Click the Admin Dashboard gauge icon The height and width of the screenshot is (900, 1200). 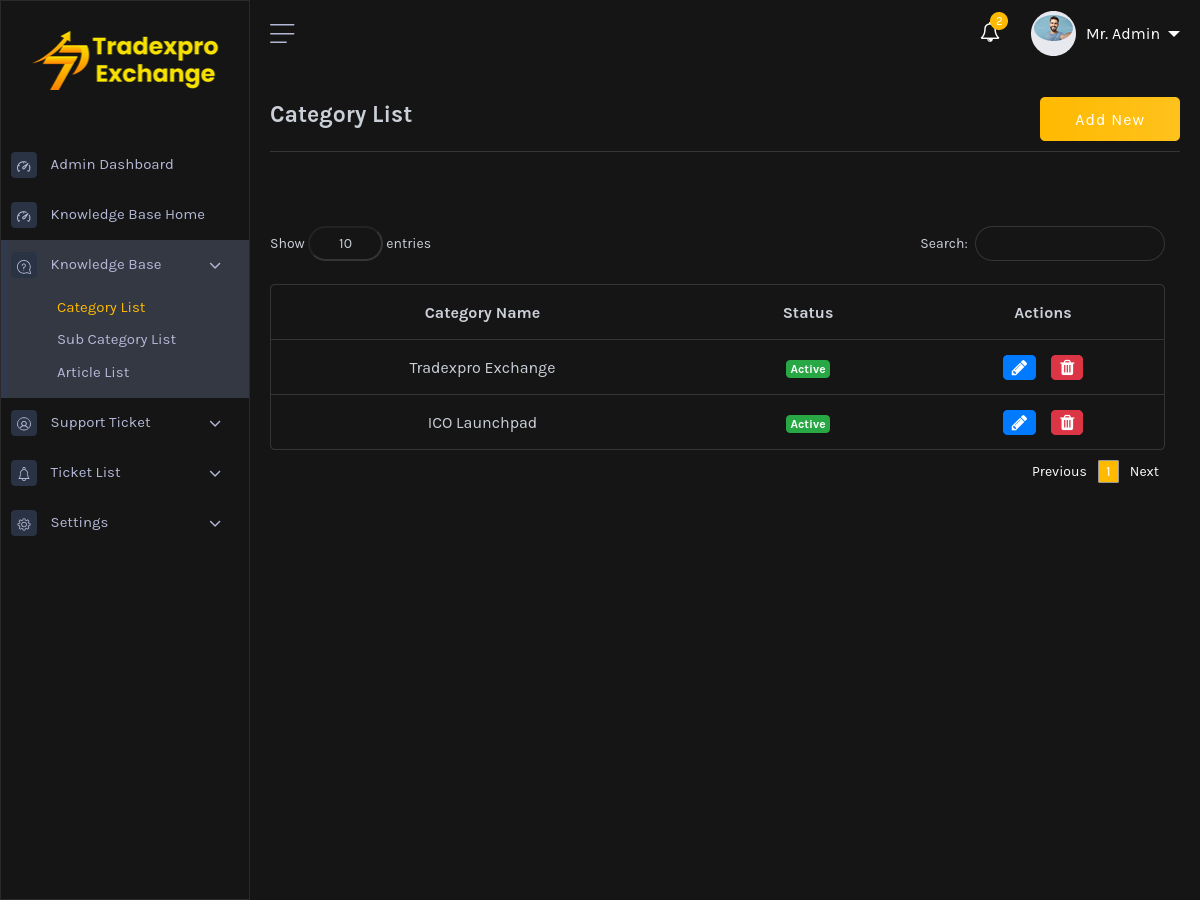24,165
